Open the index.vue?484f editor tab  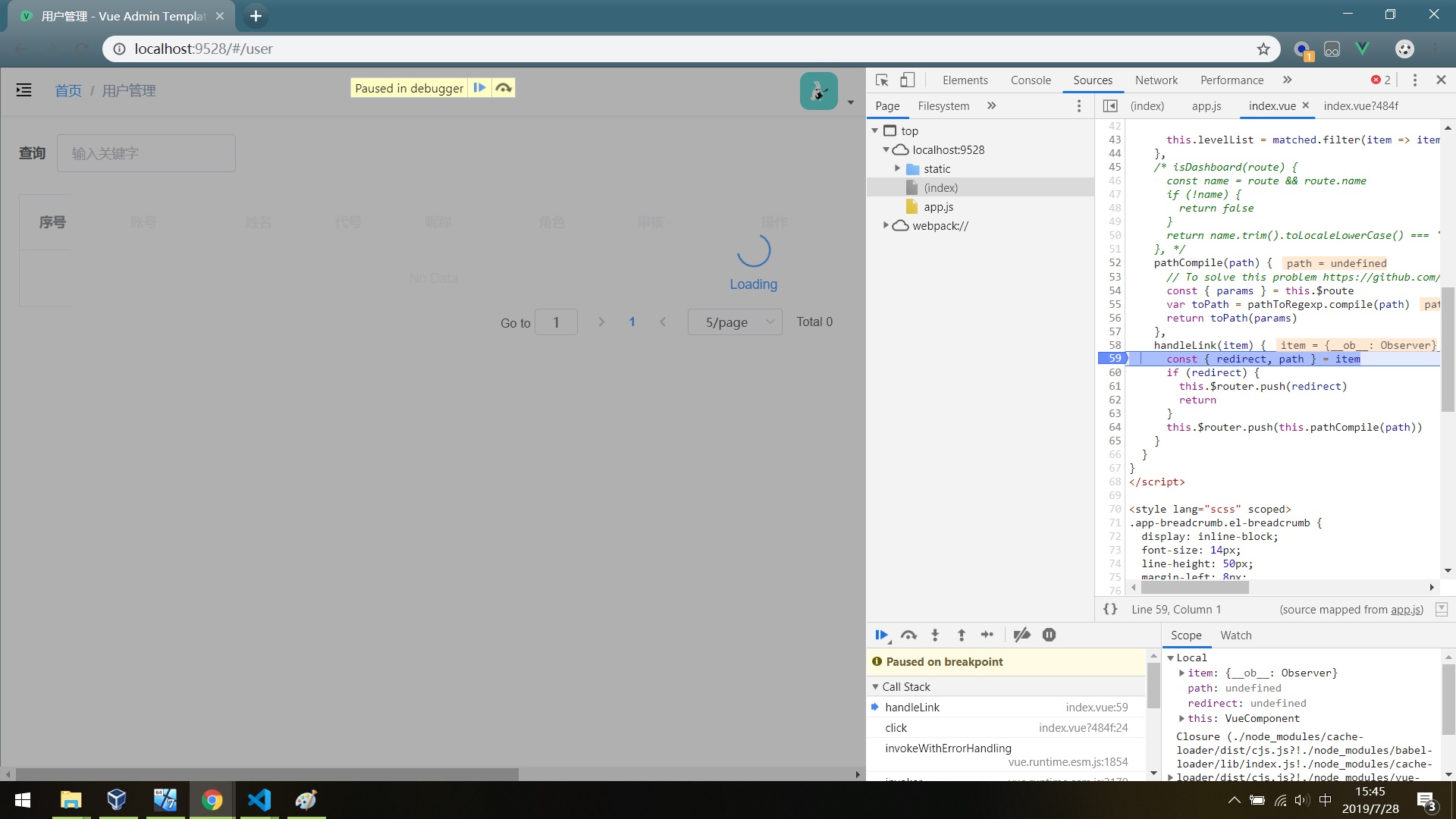tap(1360, 106)
